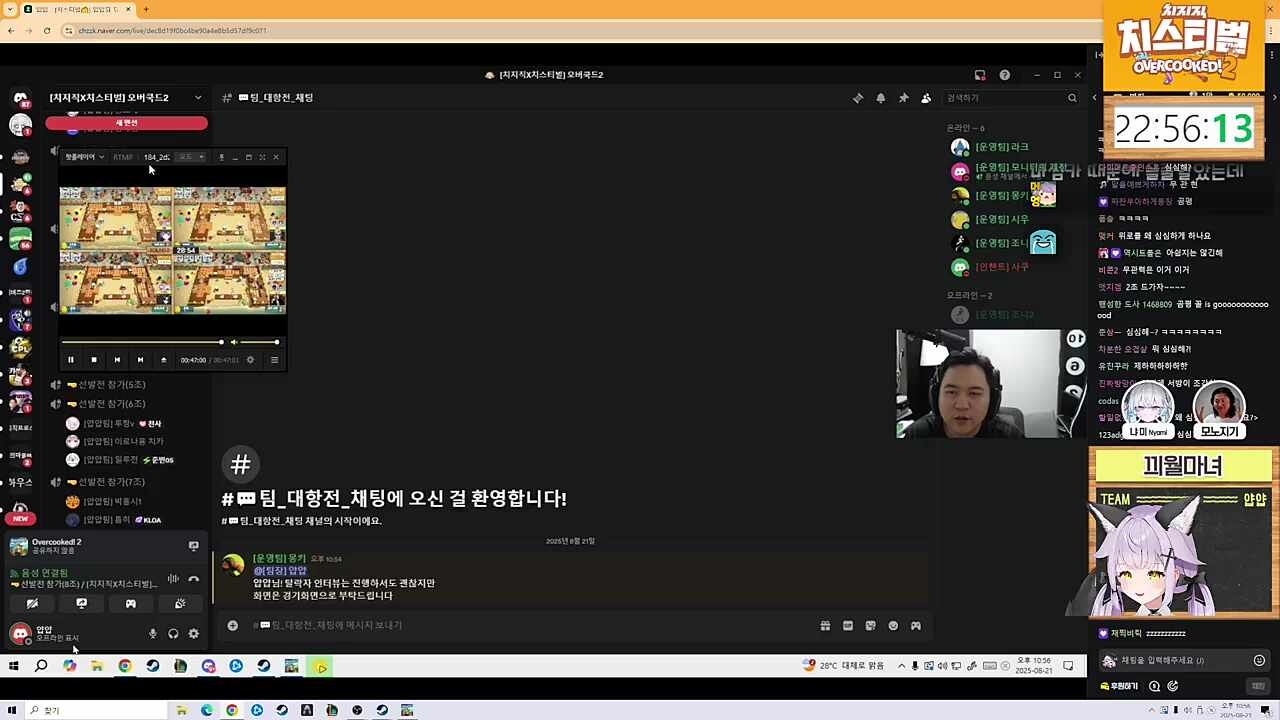Select voice channel 선발전 참가(7조)
This screenshot has width=1280, height=720.
[x=111, y=482]
